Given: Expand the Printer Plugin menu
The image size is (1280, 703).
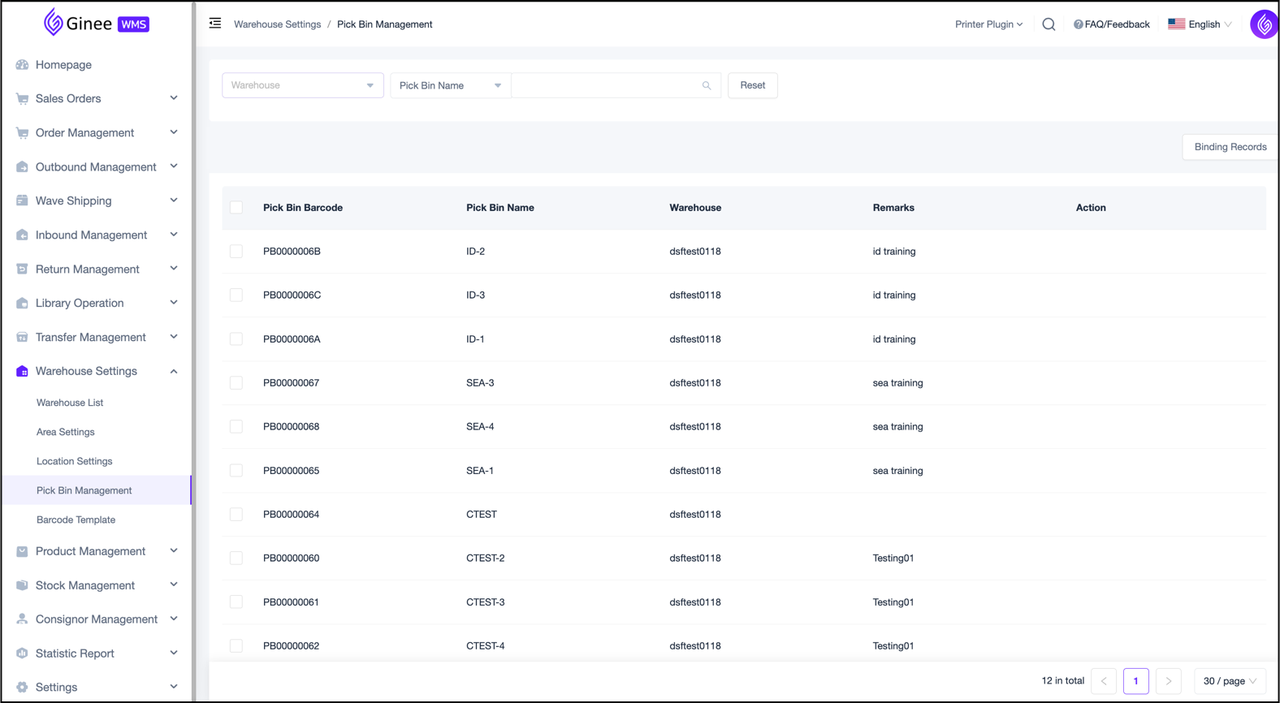Looking at the screenshot, I should (988, 24).
